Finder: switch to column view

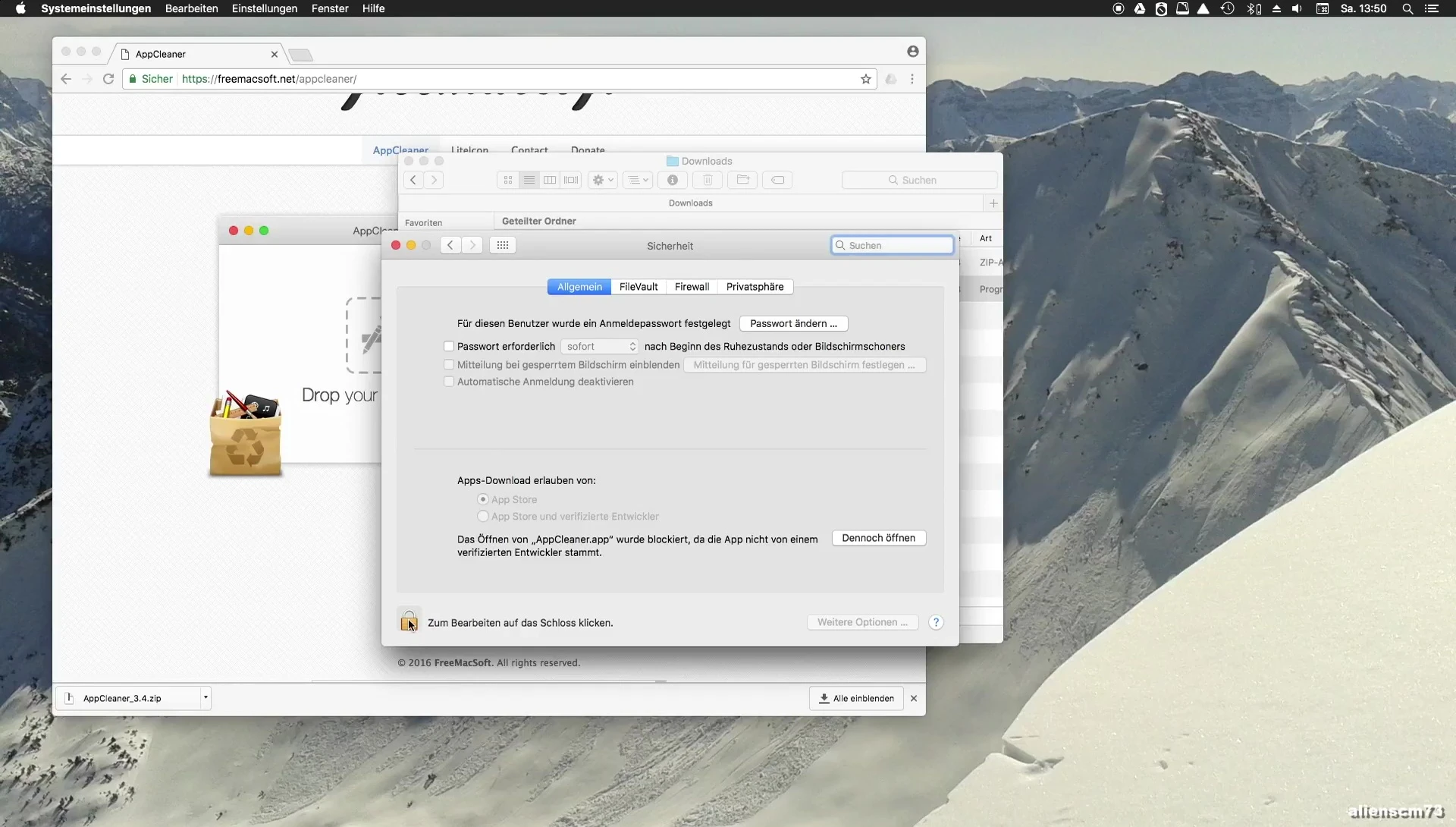click(550, 180)
